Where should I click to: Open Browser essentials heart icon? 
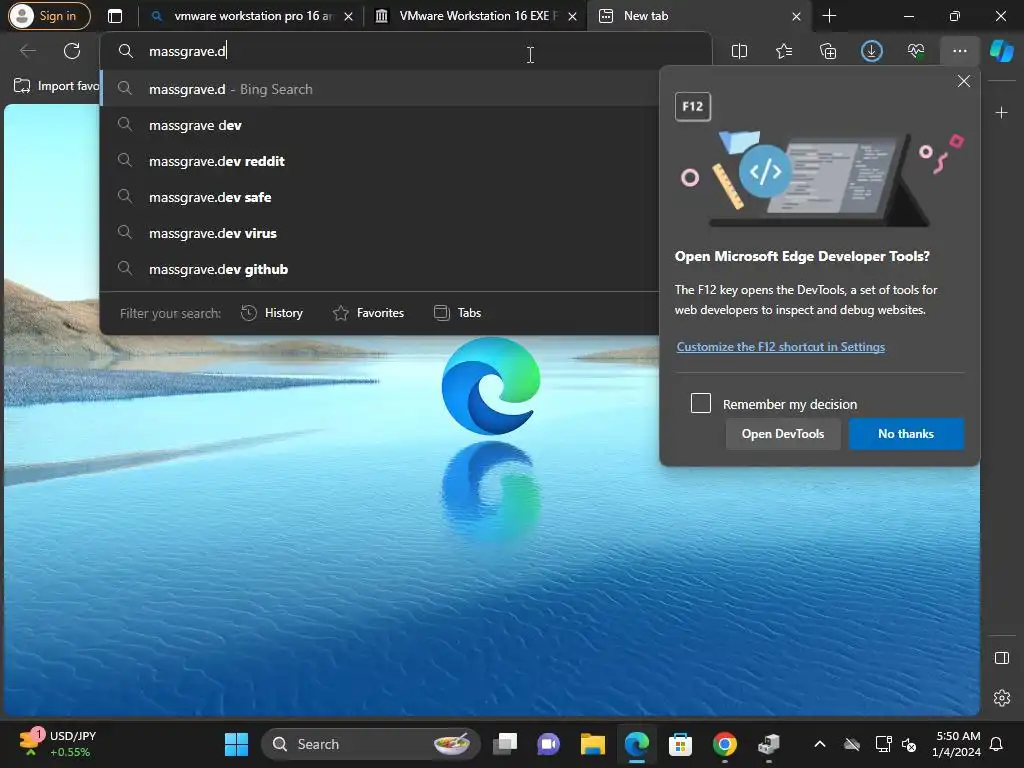916,51
